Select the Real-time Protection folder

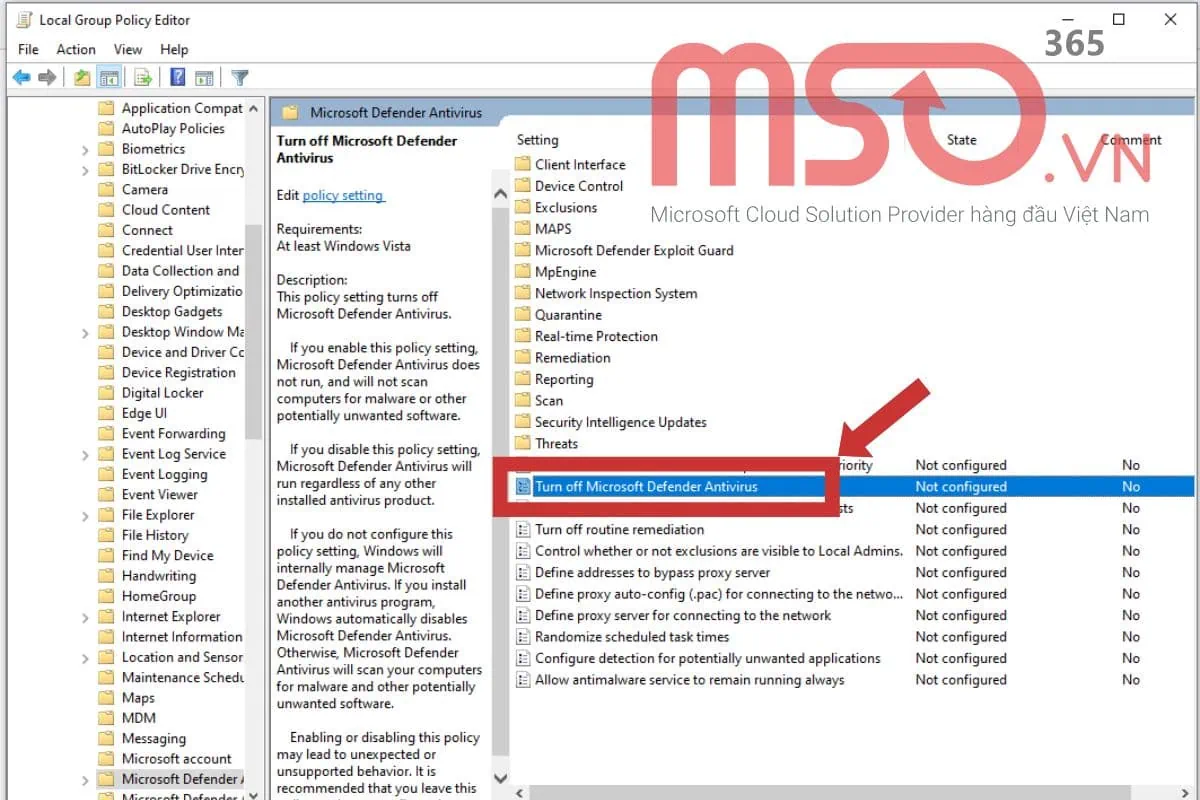pos(594,336)
